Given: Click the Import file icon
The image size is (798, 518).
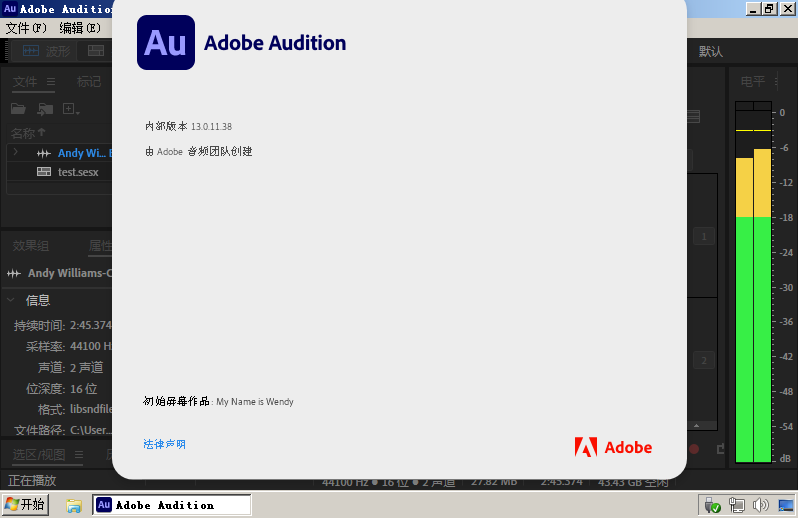Looking at the screenshot, I should click(x=45, y=108).
